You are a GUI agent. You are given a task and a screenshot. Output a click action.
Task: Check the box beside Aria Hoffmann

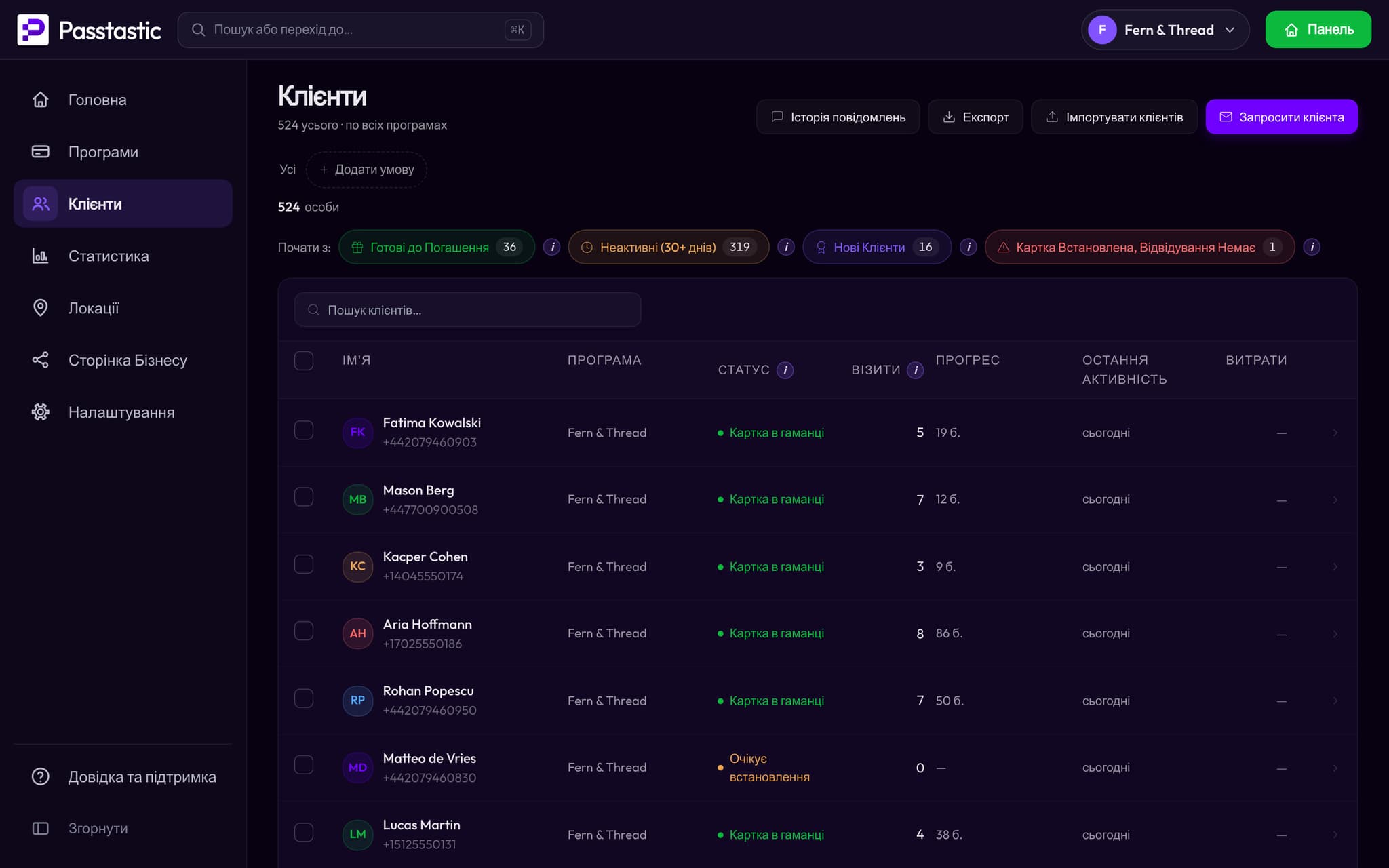(x=304, y=631)
